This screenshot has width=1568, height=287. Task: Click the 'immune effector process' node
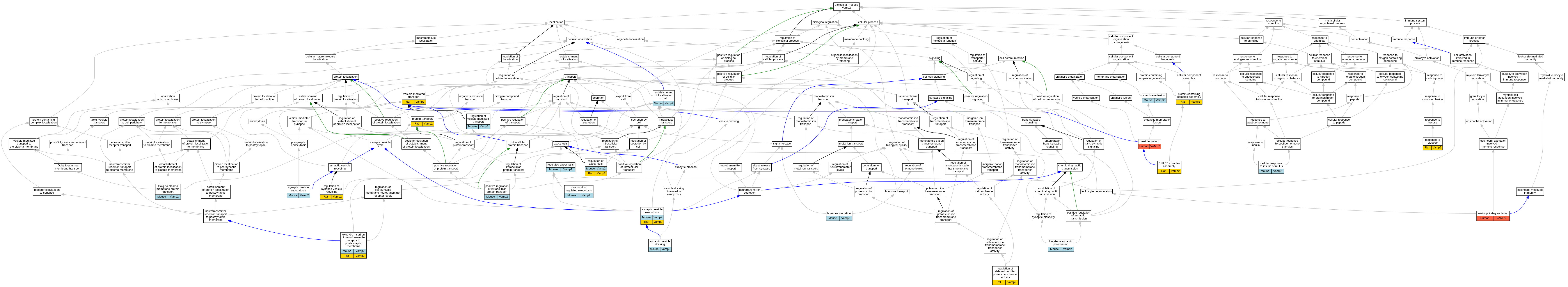[1474, 40]
